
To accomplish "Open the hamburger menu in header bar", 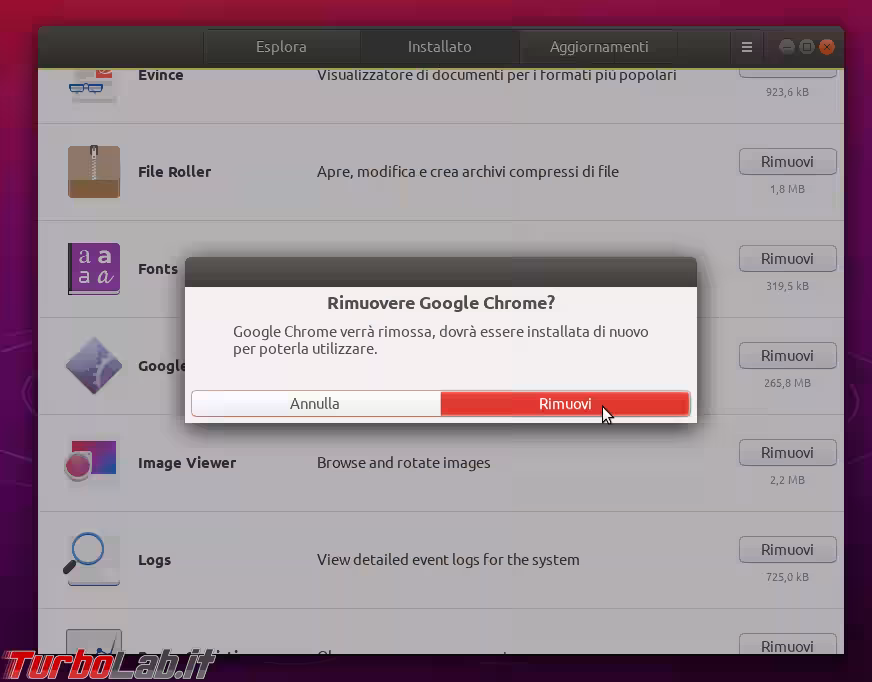I will (746, 47).
